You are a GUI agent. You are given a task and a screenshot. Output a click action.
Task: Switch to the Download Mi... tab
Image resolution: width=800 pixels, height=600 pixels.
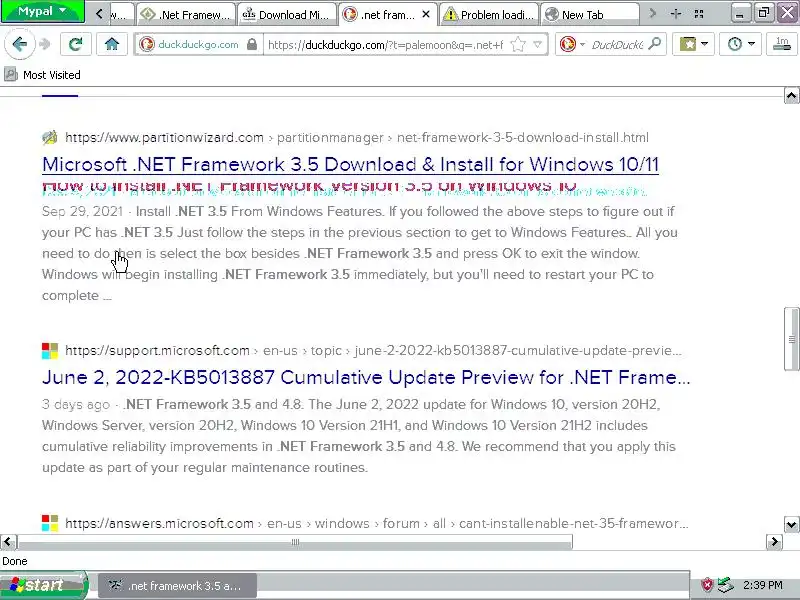[287, 14]
